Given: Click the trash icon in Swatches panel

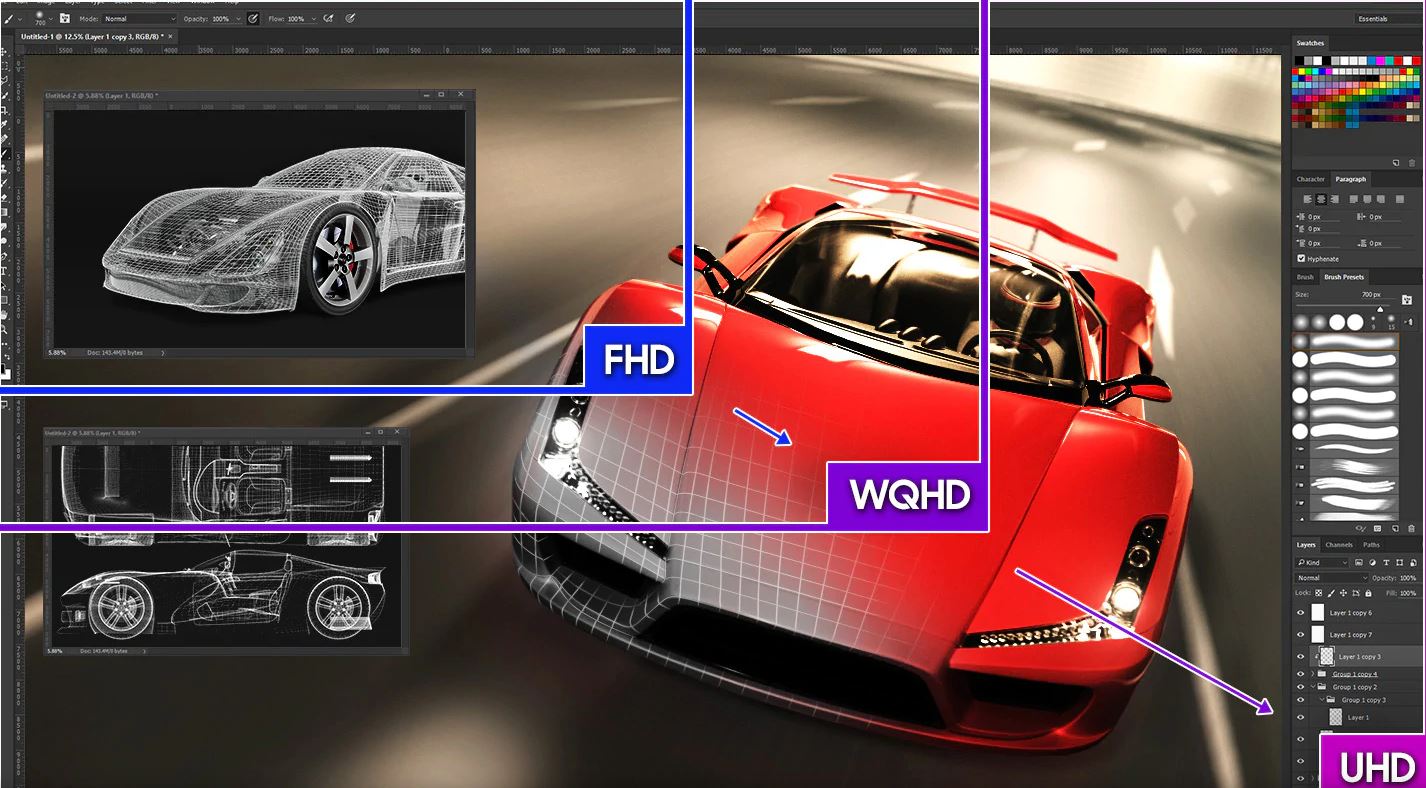Looking at the screenshot, I should [1412, 162].
